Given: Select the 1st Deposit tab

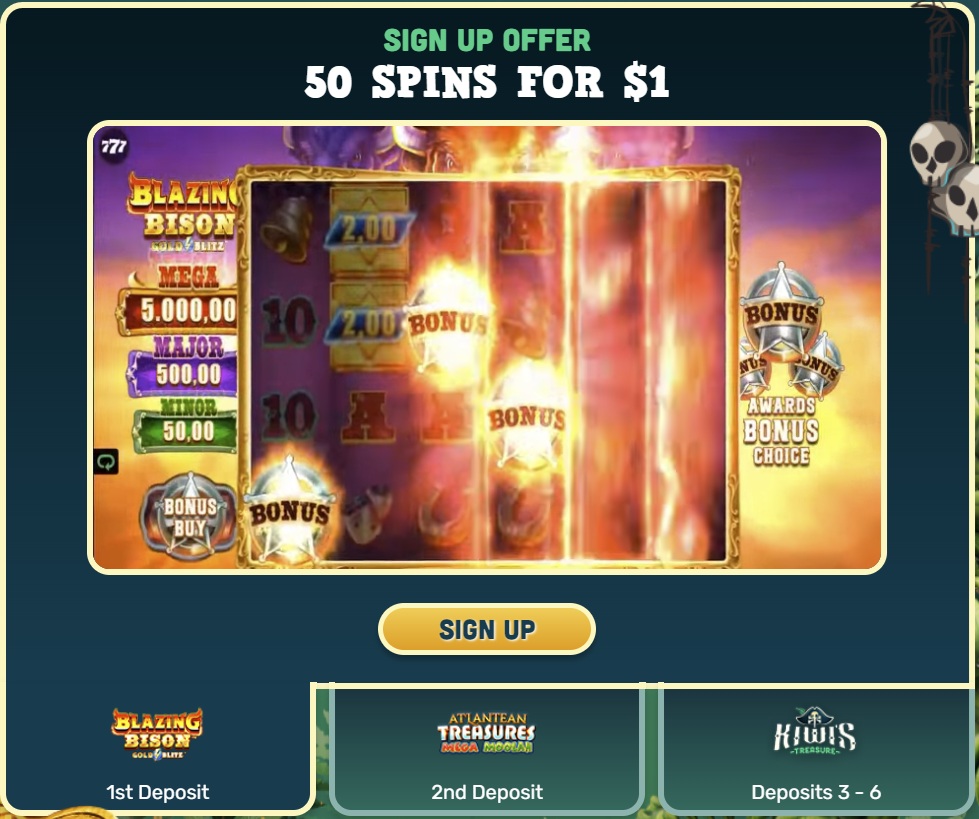Looking at the screenshot, I should click(x=157, y=749).
